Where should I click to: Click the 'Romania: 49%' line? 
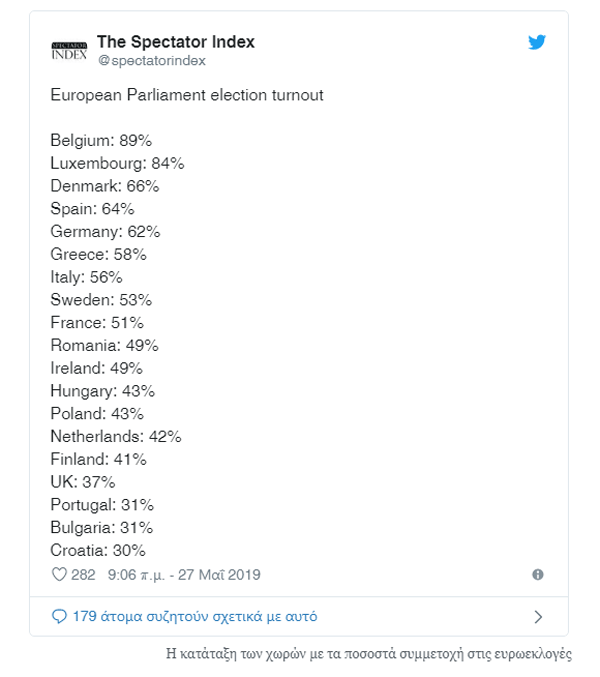pyautogui.click(x=104, y=345)
